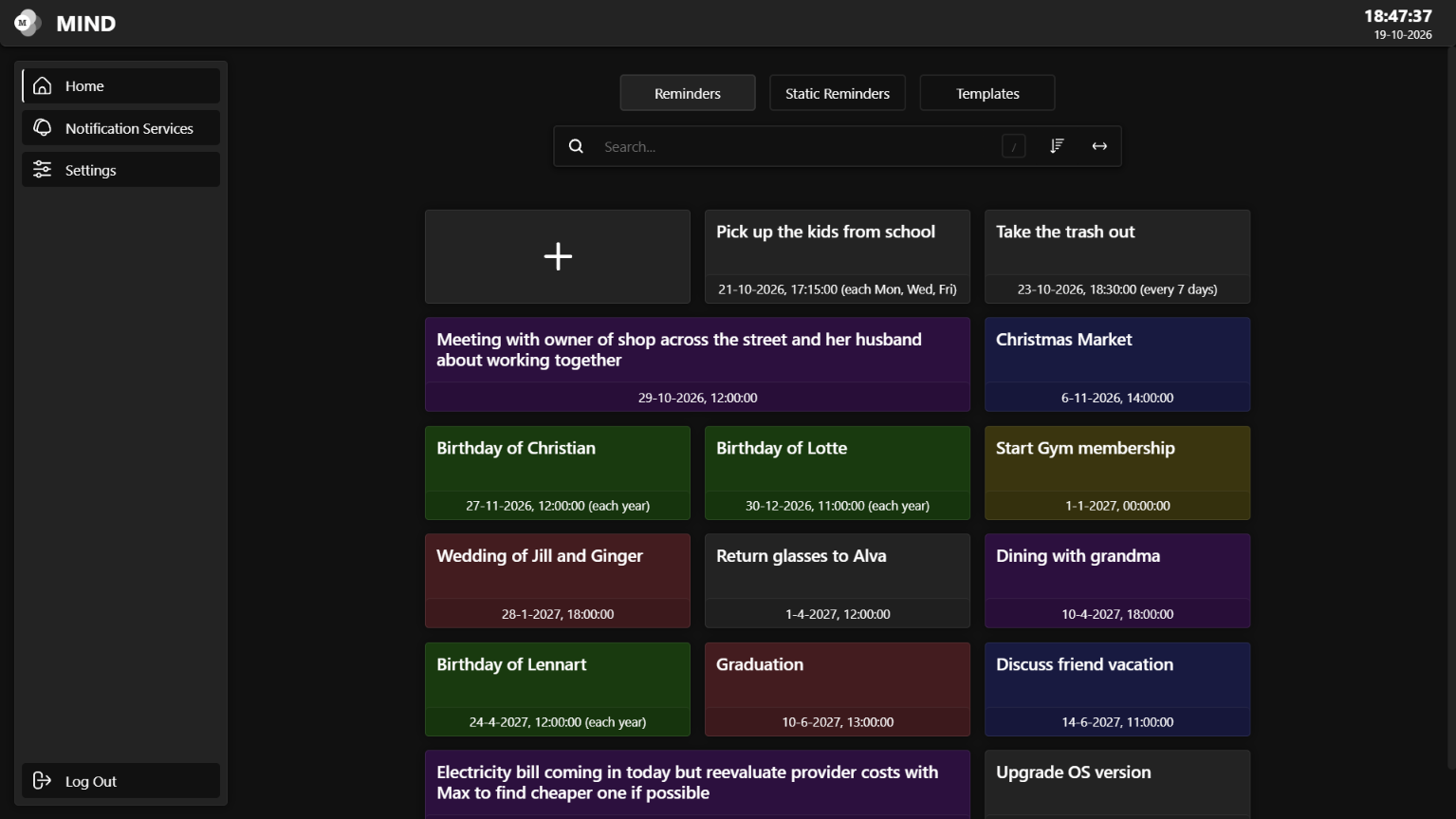This screenshot has width=1456, height=819.
Task: Click the '10-6-2027, 13:00:00' date text
Action: click(x=838, y=722)
